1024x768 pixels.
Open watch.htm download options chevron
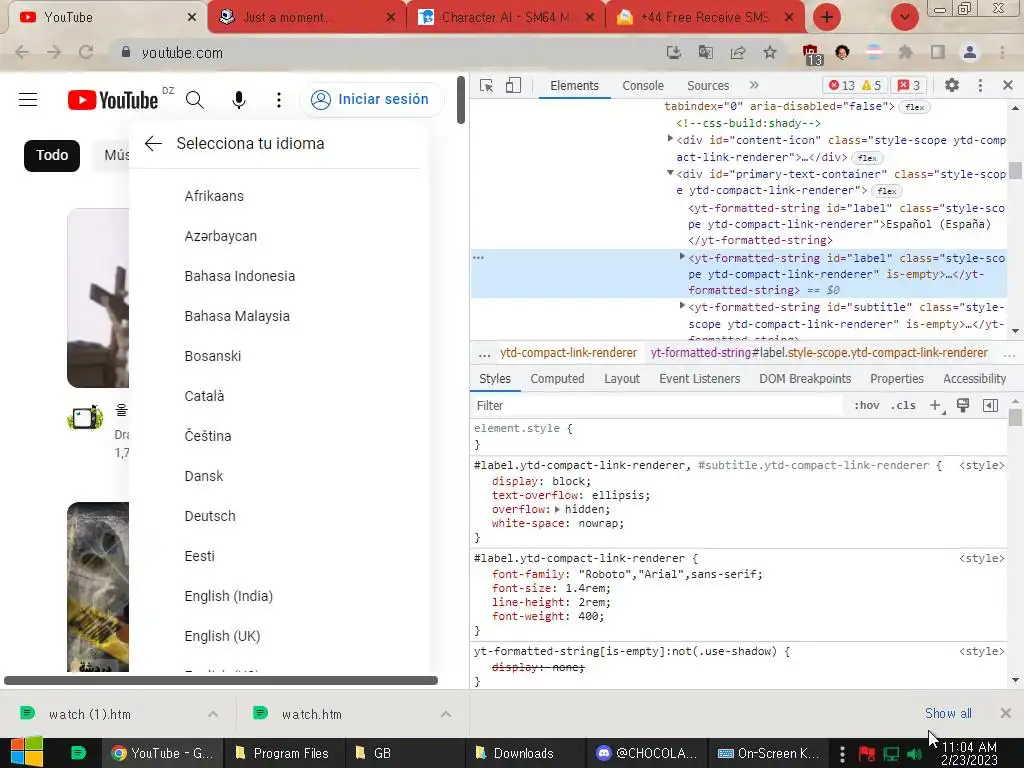tap(446, 714)
